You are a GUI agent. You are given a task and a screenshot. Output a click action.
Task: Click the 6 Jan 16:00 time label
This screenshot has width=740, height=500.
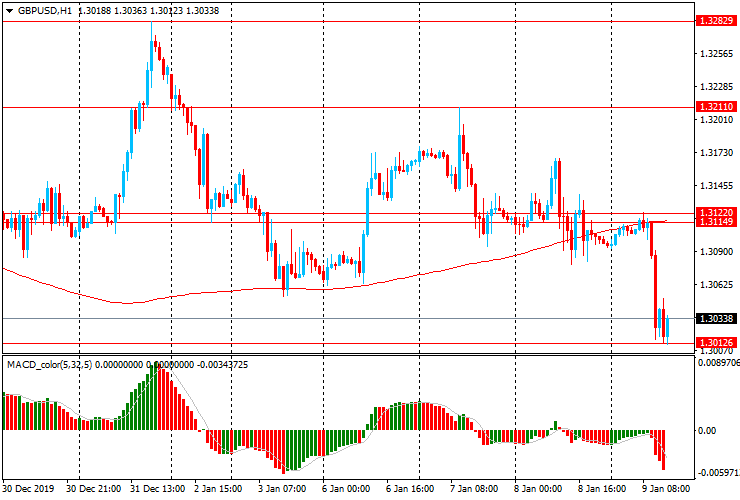pos(410,489)
